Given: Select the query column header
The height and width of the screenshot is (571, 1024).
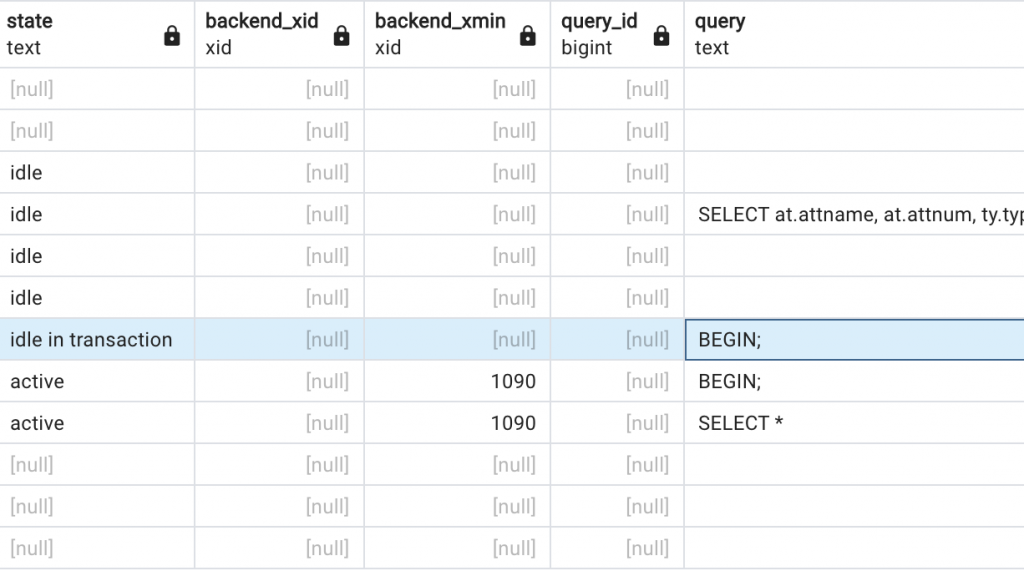Looking at the screenshot, I should click(x=854, y=34).
